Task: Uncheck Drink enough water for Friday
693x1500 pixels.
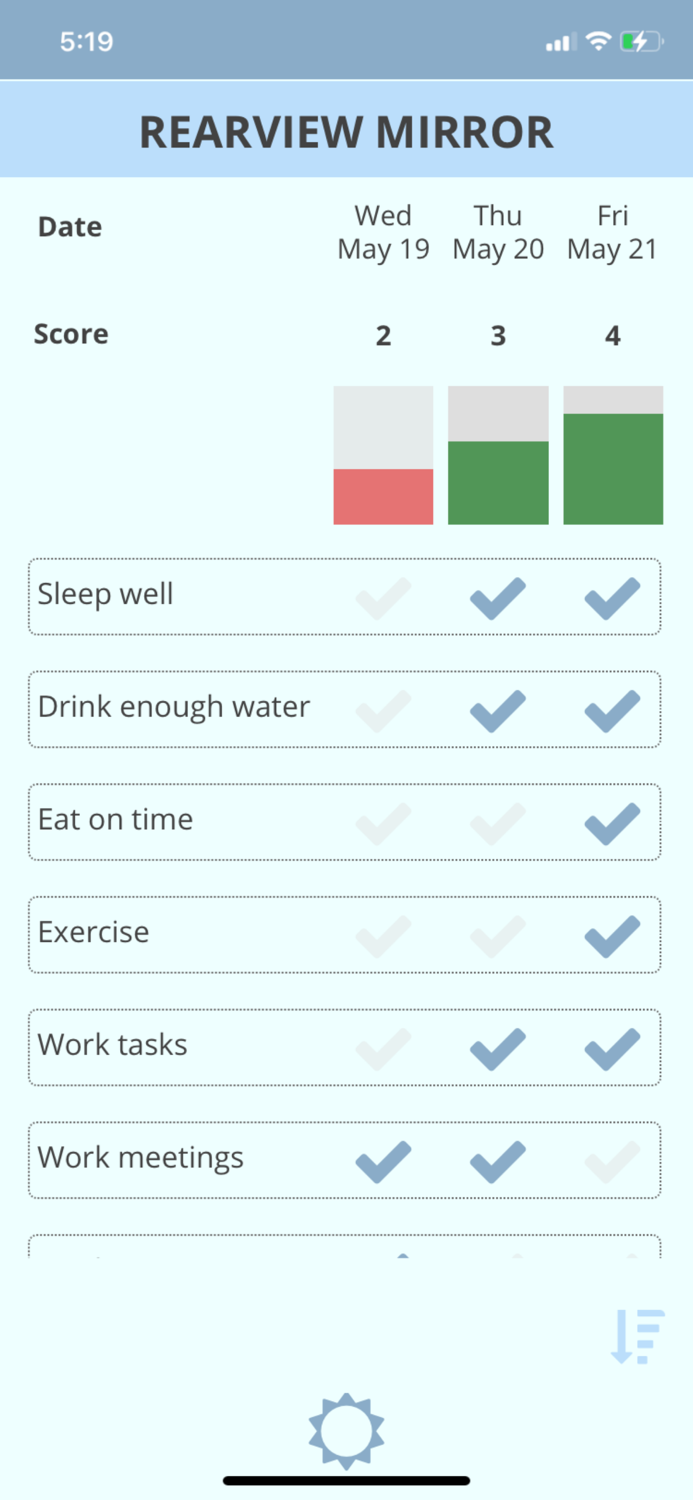Action: tap(612, 711)
